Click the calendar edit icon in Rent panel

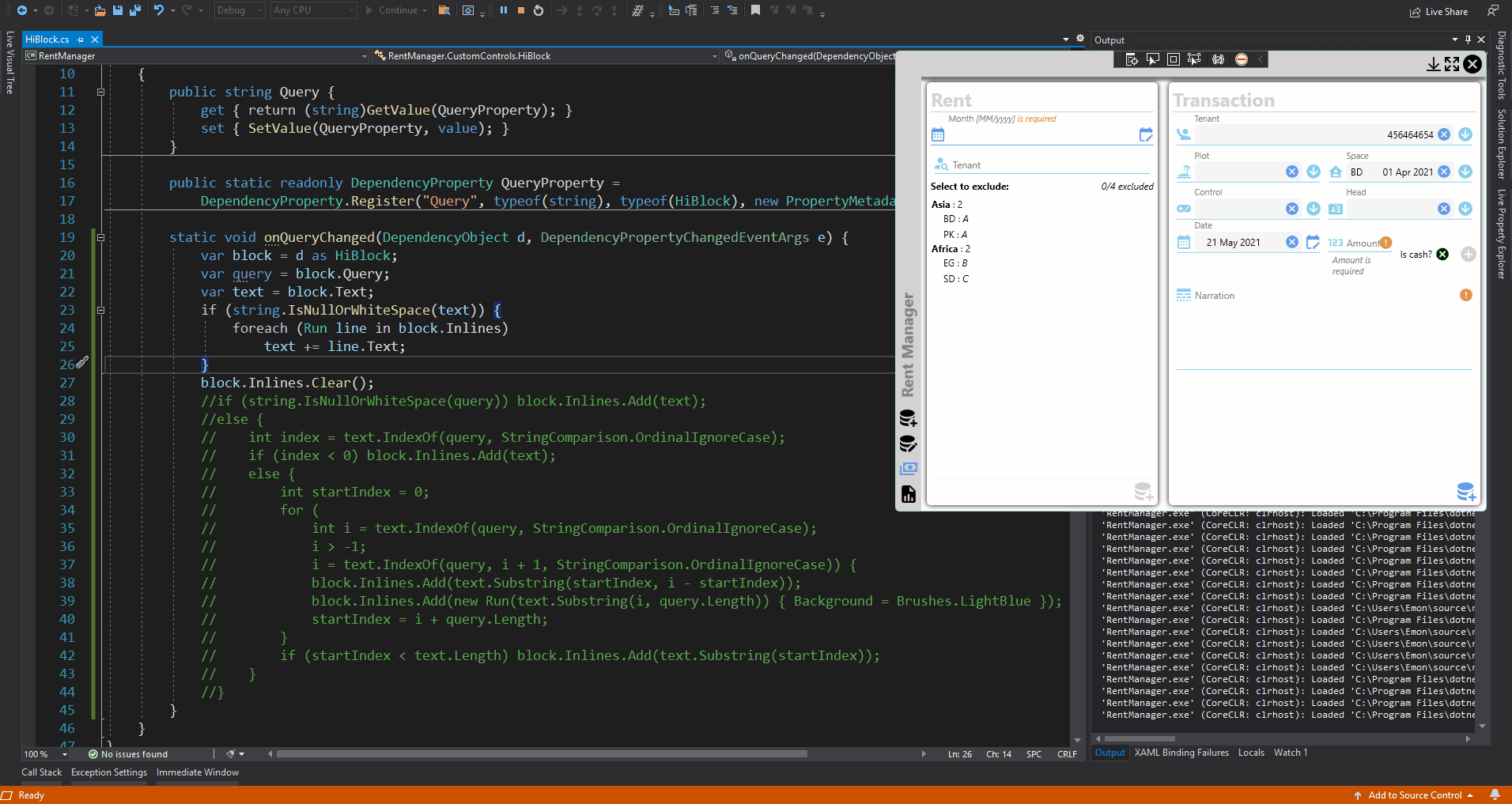pyautogui.click(x=1146, y=135)
